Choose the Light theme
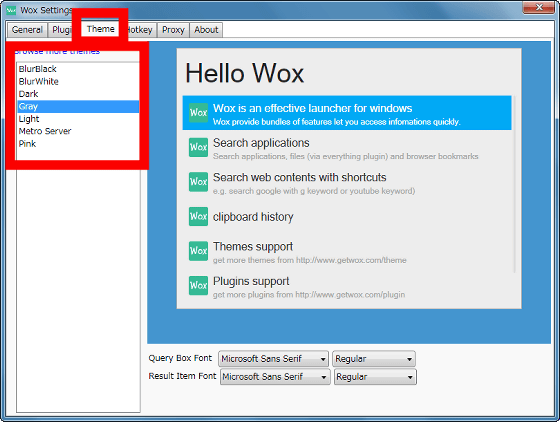The height and width of the screenshot is (422, 560). 78,119
